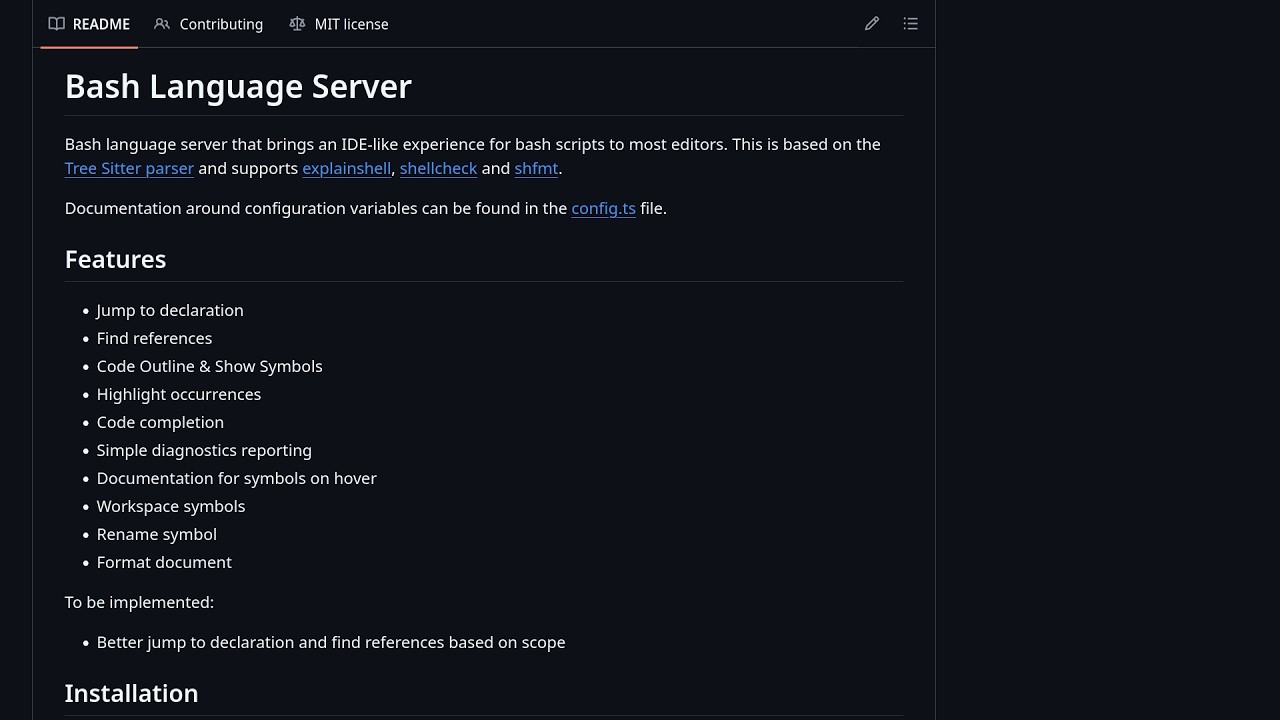The width and height of the screenshot is (1280, 720).
Task: Click the Features heading
Action: [x=115, y=259]
